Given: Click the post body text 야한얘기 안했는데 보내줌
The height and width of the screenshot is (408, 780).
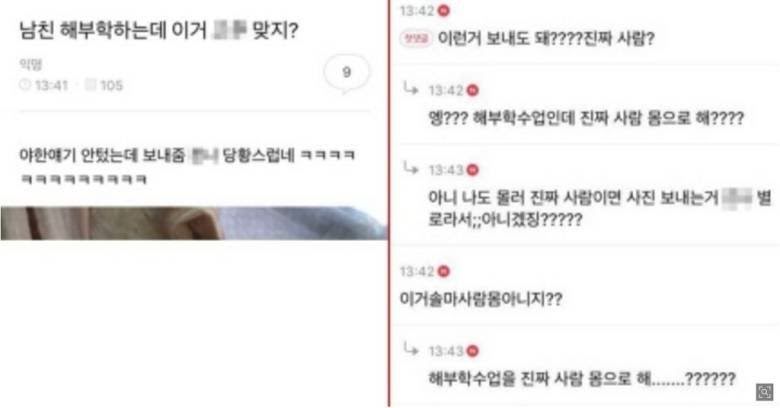Looking at the screenshot, I should tap(187, 167).
